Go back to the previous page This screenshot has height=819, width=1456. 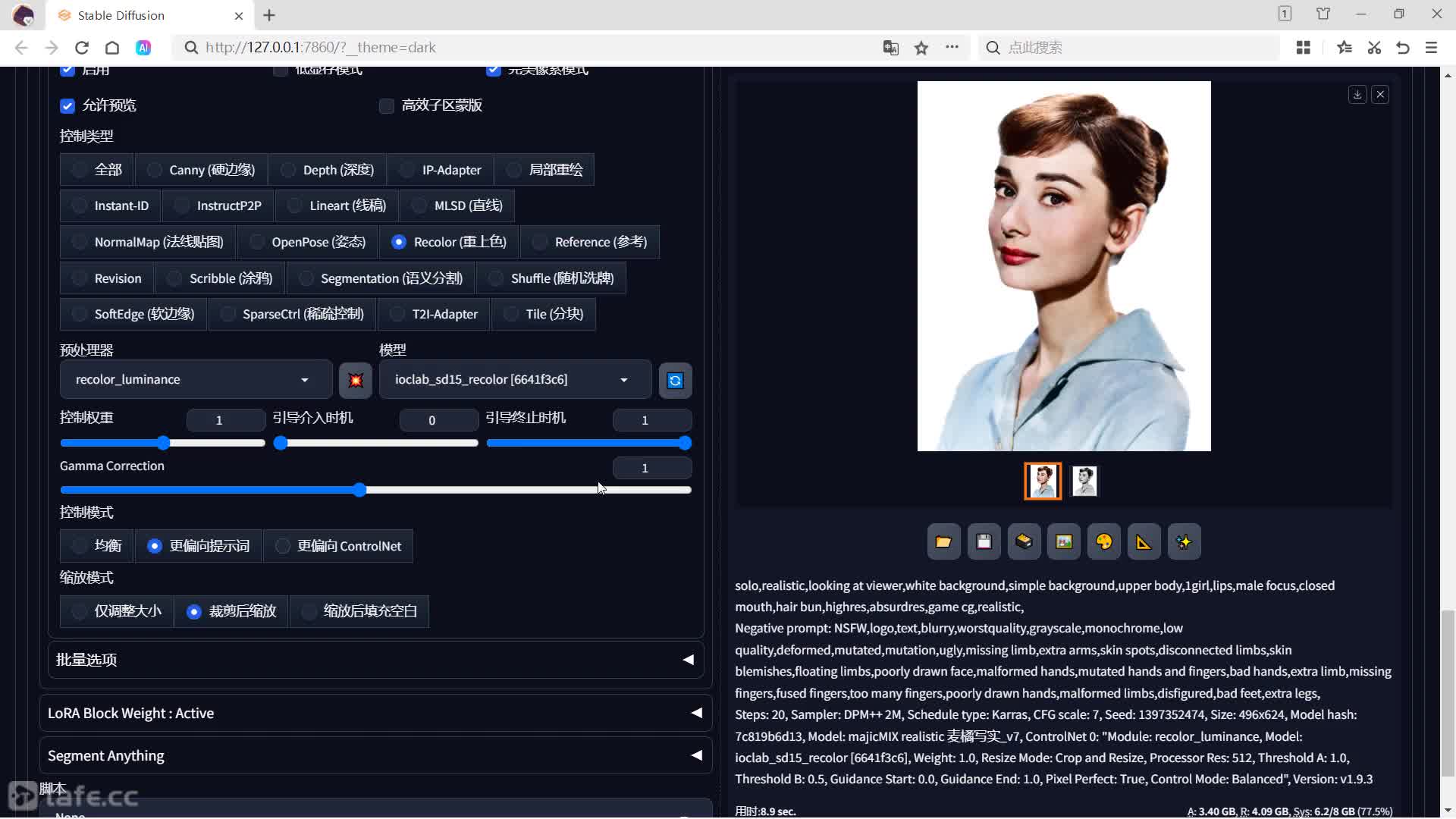pyautogui.click(x=21, y=48)
